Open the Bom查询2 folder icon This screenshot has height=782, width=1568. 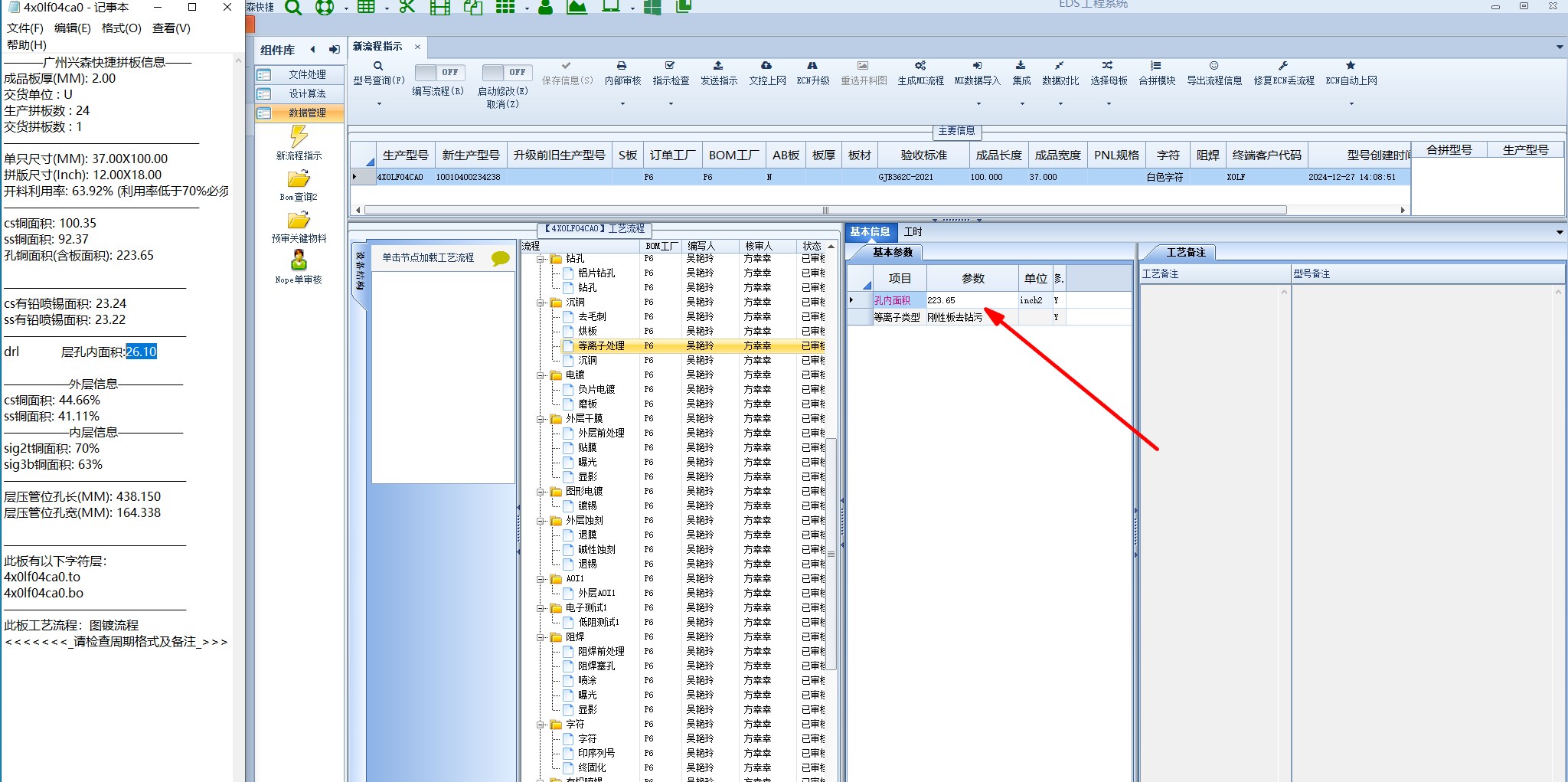(299, 180)
